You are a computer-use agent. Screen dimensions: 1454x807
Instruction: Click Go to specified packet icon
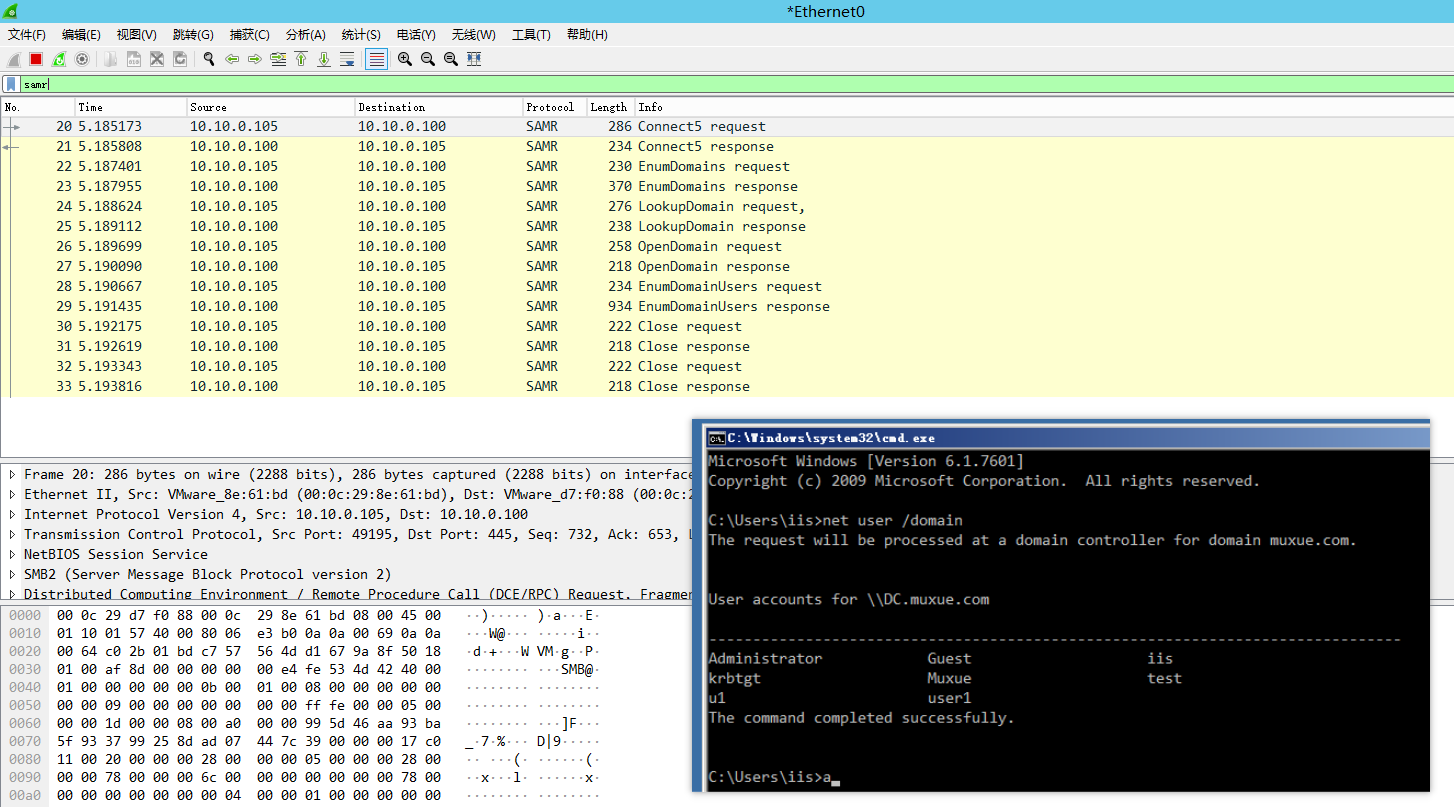tap(278, 59)
